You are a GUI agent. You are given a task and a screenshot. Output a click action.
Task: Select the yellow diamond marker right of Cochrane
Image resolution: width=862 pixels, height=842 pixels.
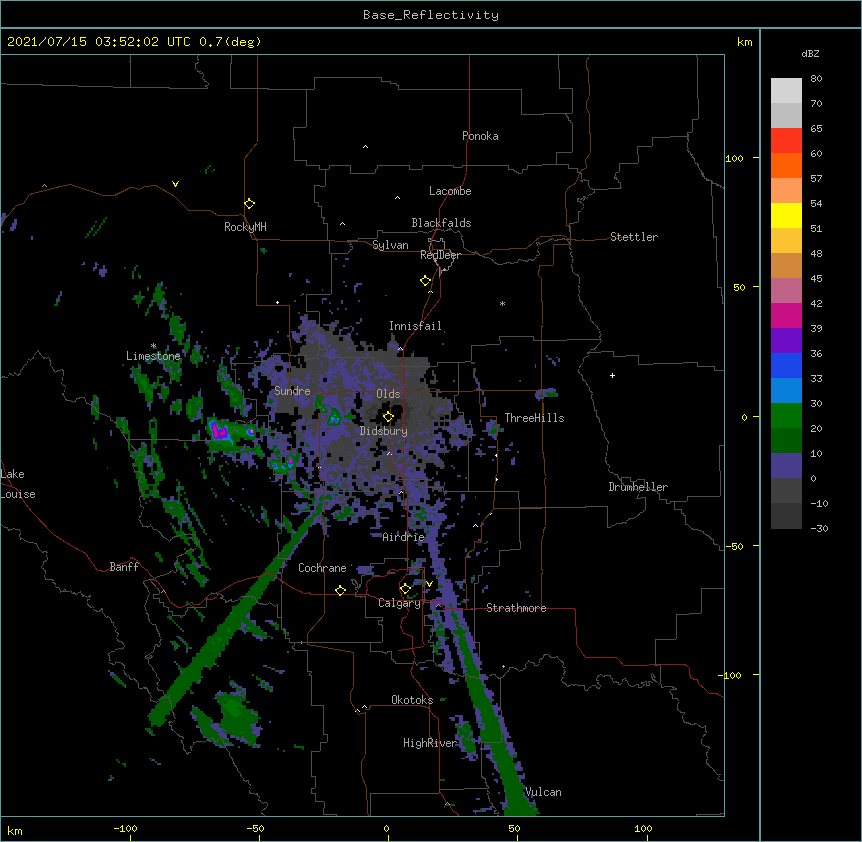point(340,590)
